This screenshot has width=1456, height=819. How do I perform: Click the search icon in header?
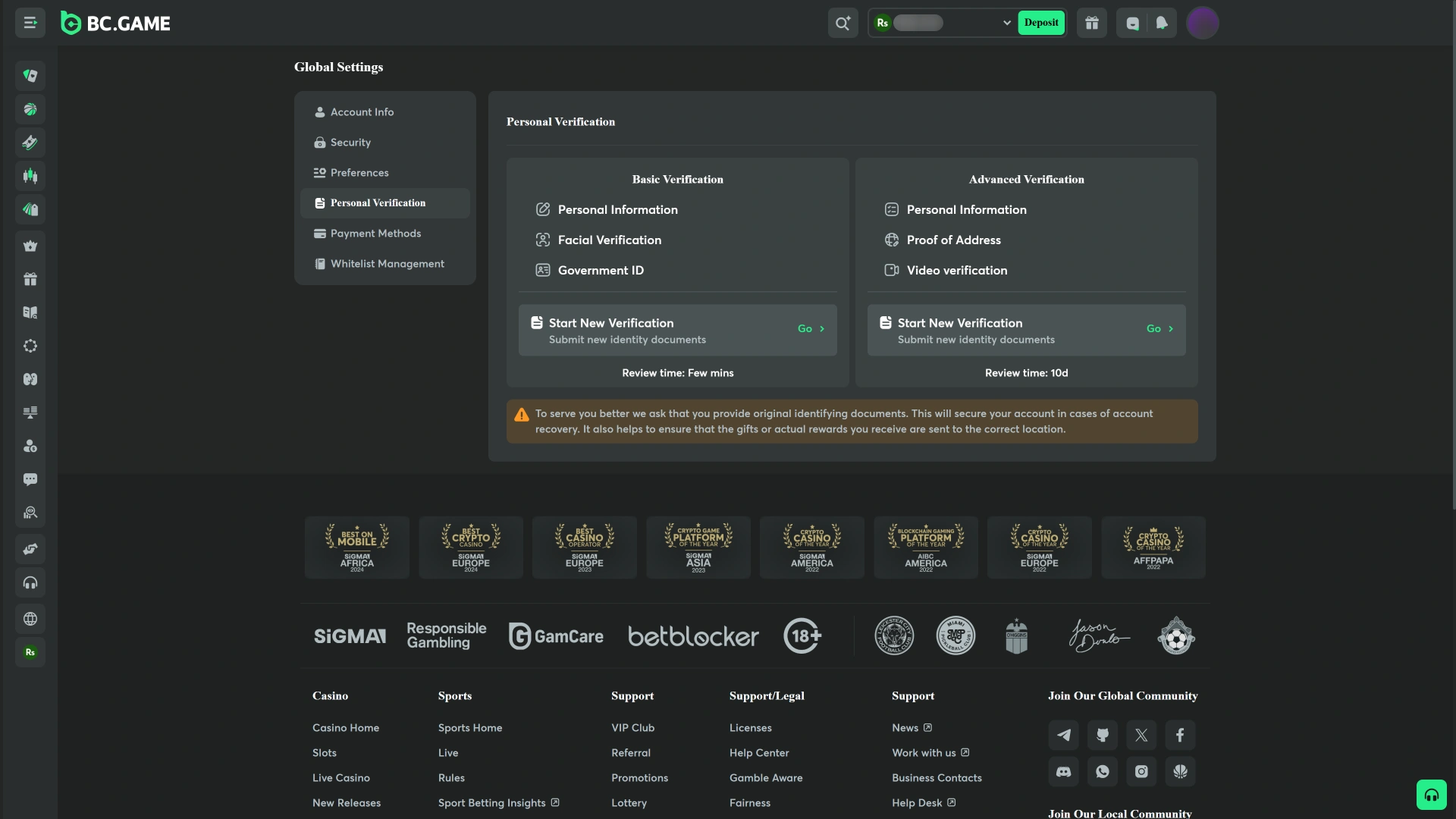pos(843,23)
